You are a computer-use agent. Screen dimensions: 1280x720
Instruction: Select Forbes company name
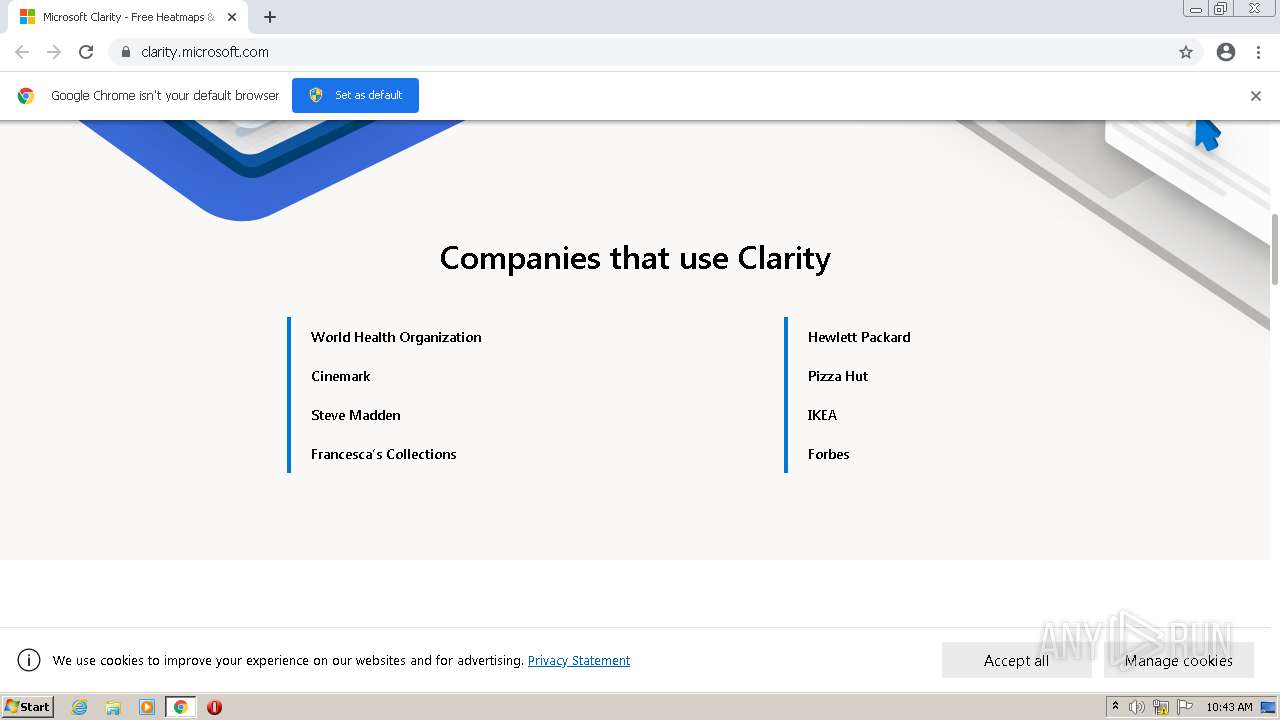[x=829, y=454]
